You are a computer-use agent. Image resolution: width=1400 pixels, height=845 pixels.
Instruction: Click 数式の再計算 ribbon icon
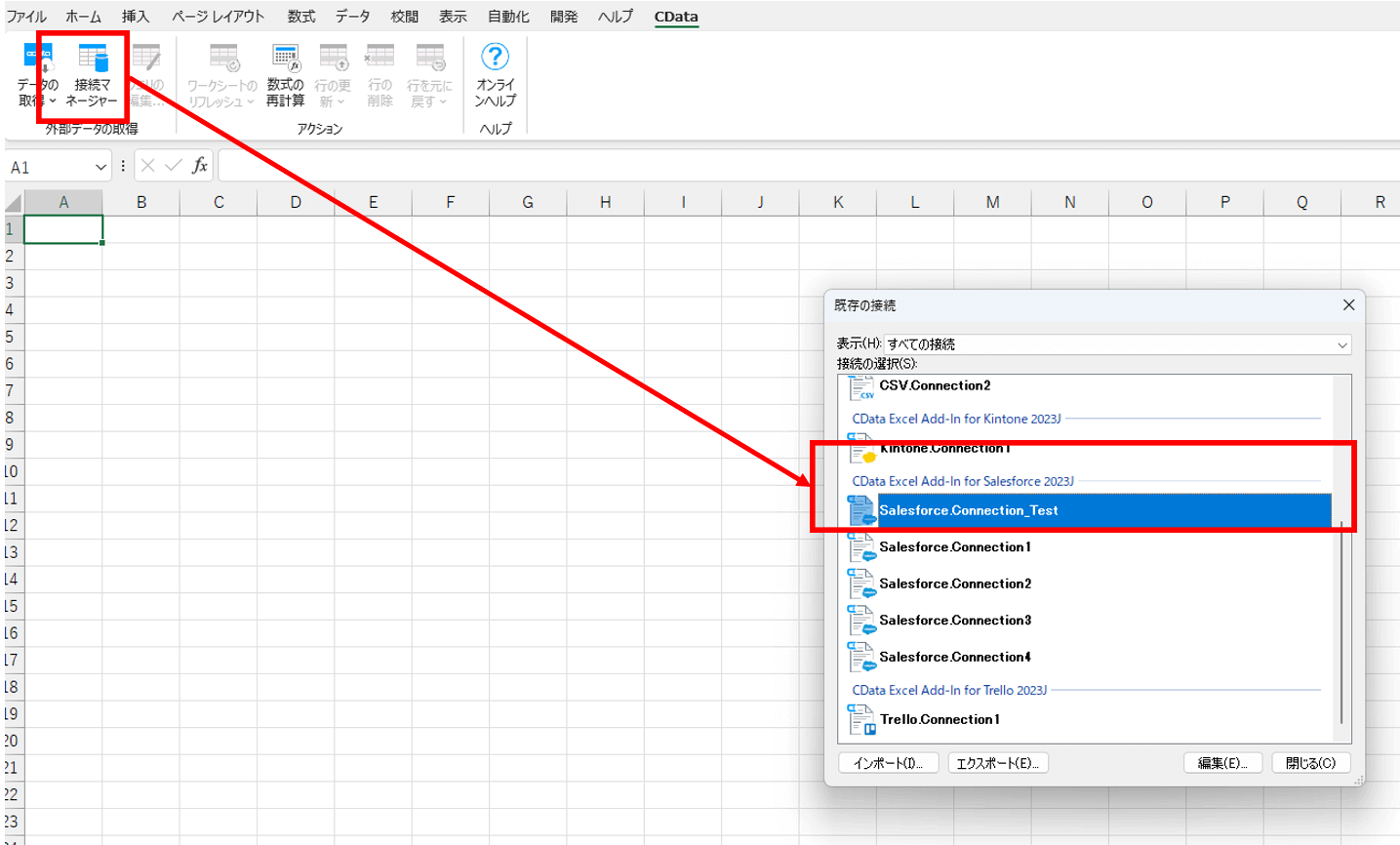coord(285,74)
